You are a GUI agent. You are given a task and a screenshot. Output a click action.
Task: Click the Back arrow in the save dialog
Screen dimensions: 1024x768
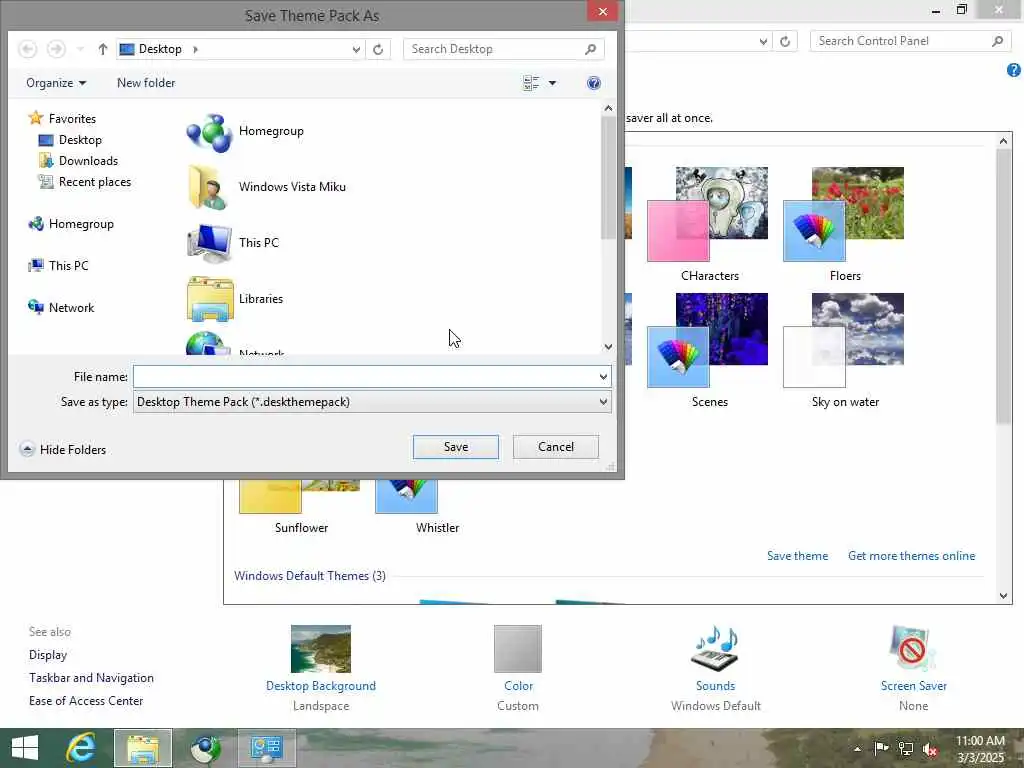(x=27, y=49)
